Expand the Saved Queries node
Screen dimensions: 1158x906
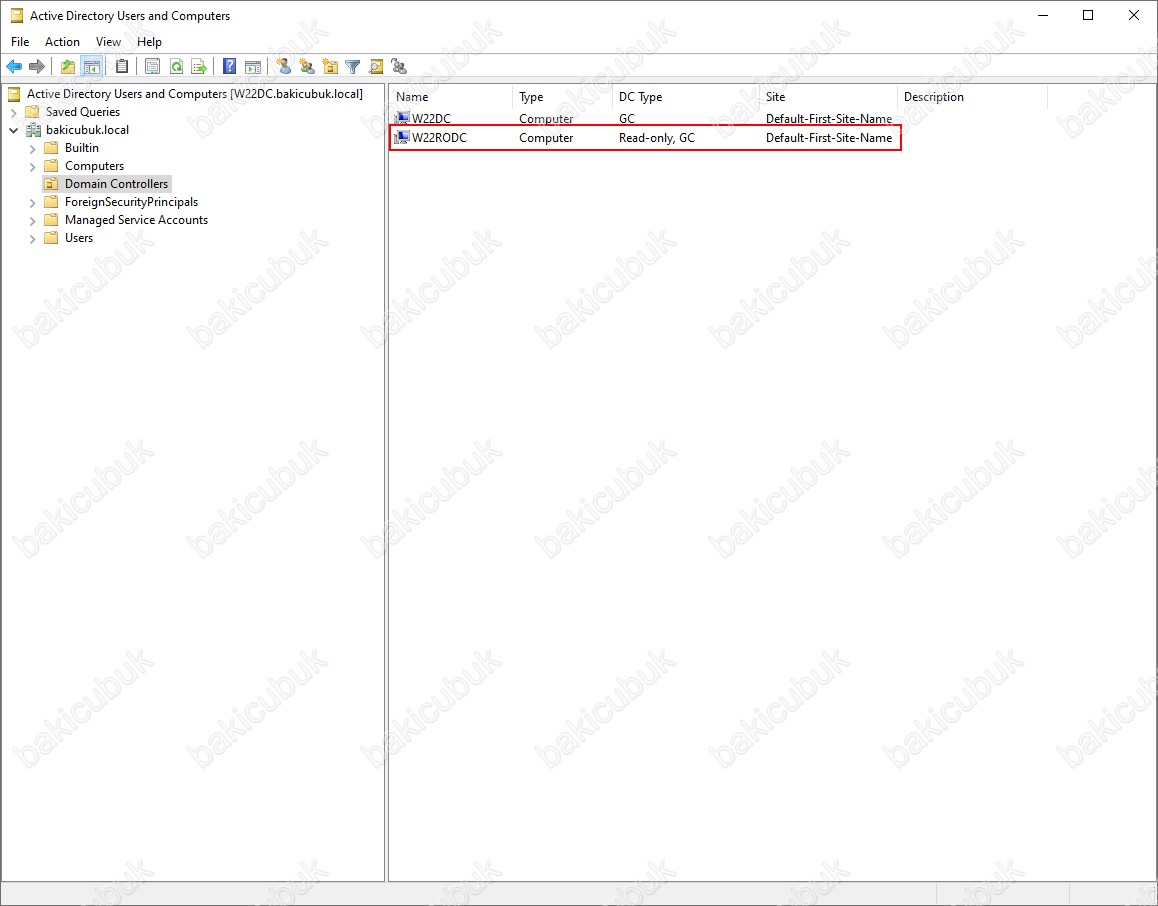[13, 112]
